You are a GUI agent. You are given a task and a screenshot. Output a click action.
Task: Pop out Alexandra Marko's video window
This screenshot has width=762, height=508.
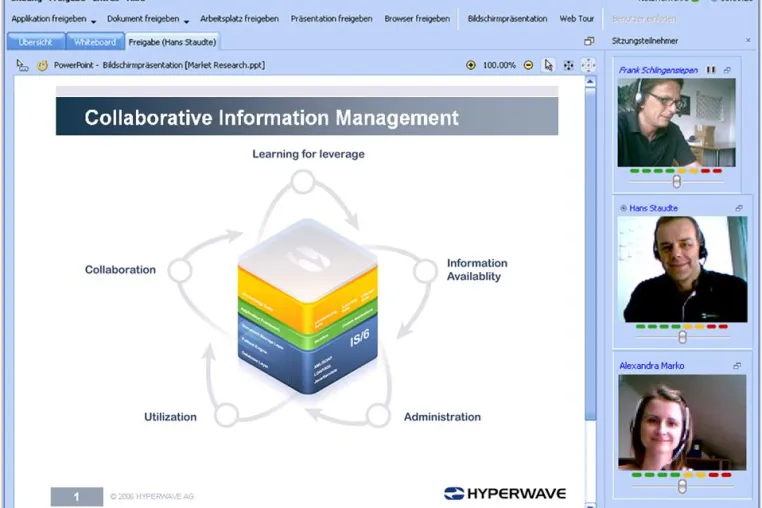tap(737, 366)
